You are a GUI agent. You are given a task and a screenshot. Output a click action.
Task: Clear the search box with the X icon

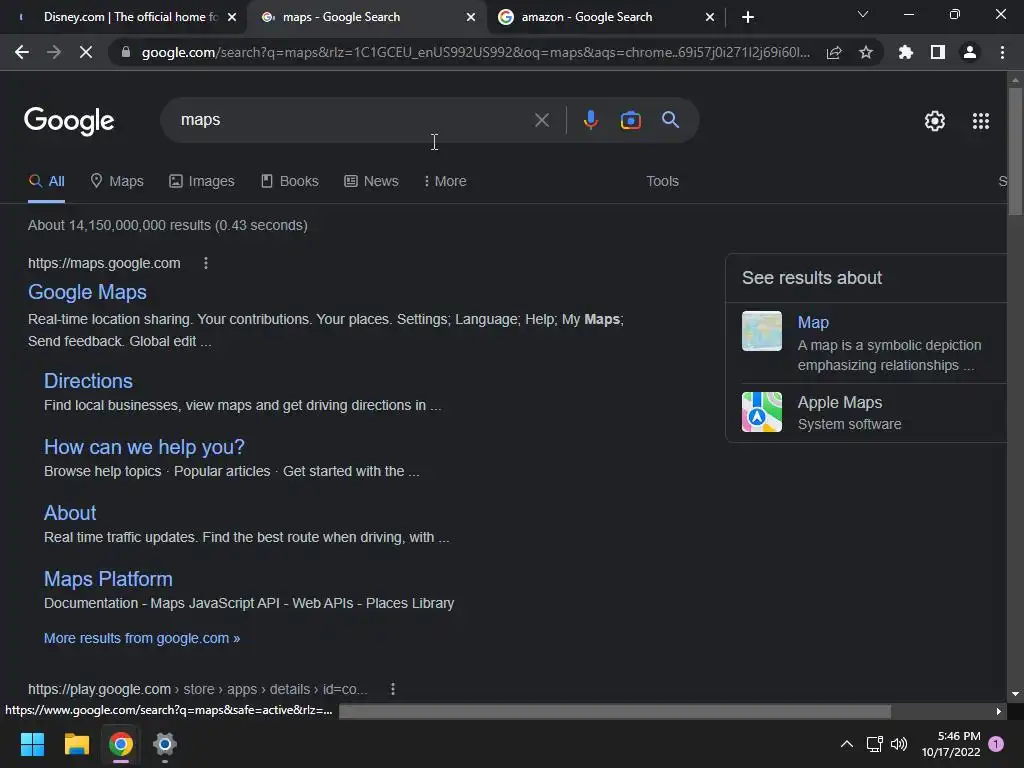[x=541, y=120]
